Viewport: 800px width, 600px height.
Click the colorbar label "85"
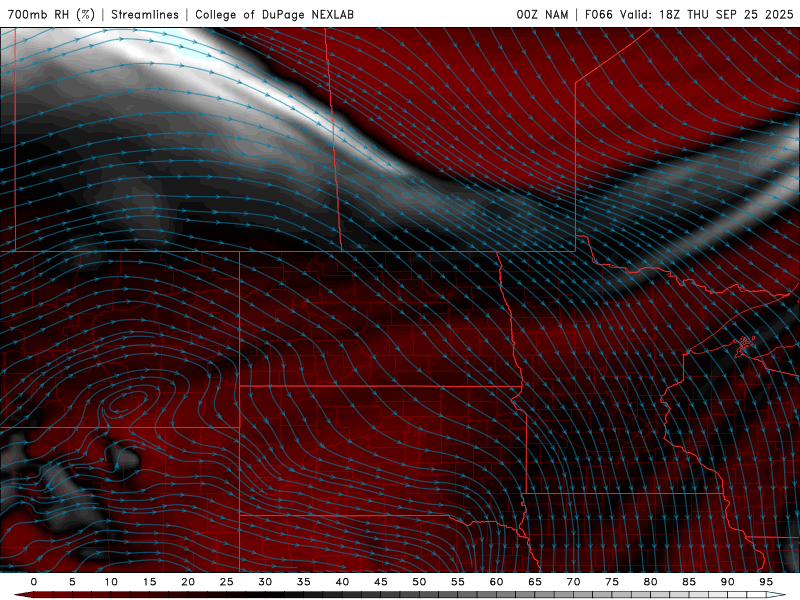(x=689, y=582)
